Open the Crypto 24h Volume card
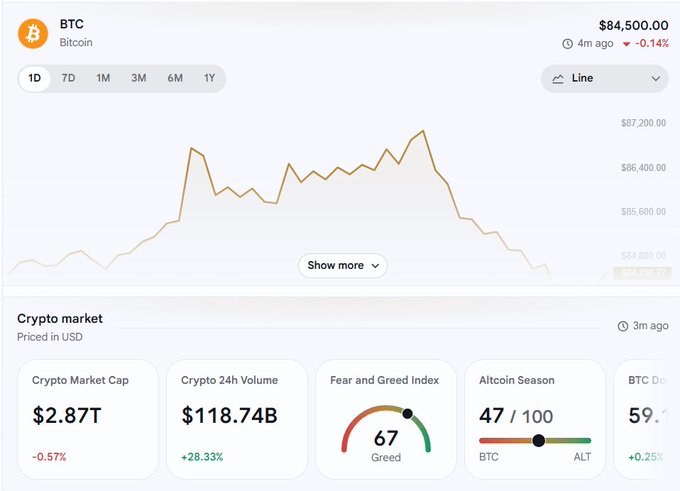 point(237,419)
